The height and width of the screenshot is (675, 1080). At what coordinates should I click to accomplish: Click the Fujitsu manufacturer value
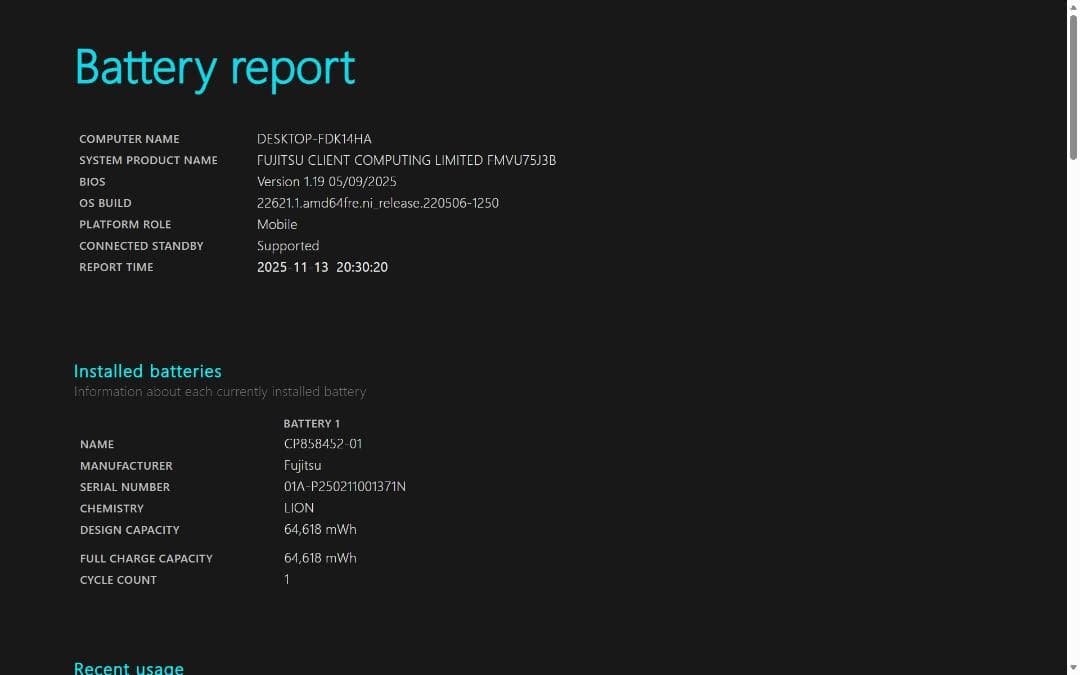pyautogui.click(x=302, y=465)
